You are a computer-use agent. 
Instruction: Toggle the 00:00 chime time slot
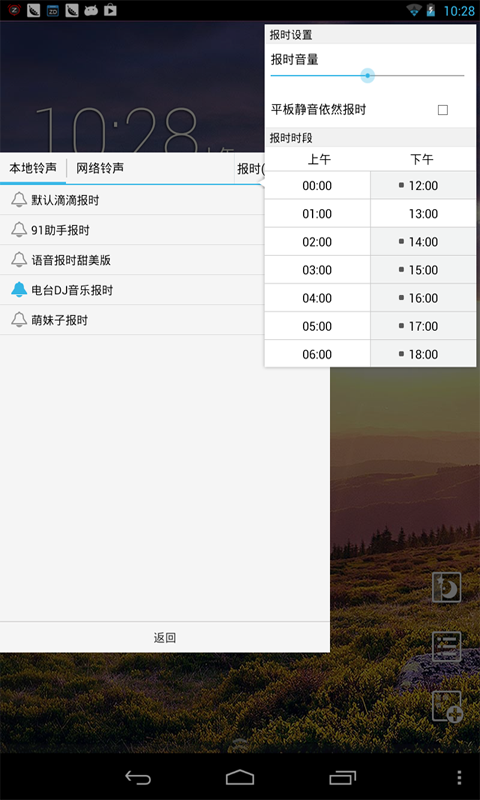click(317, 185)
